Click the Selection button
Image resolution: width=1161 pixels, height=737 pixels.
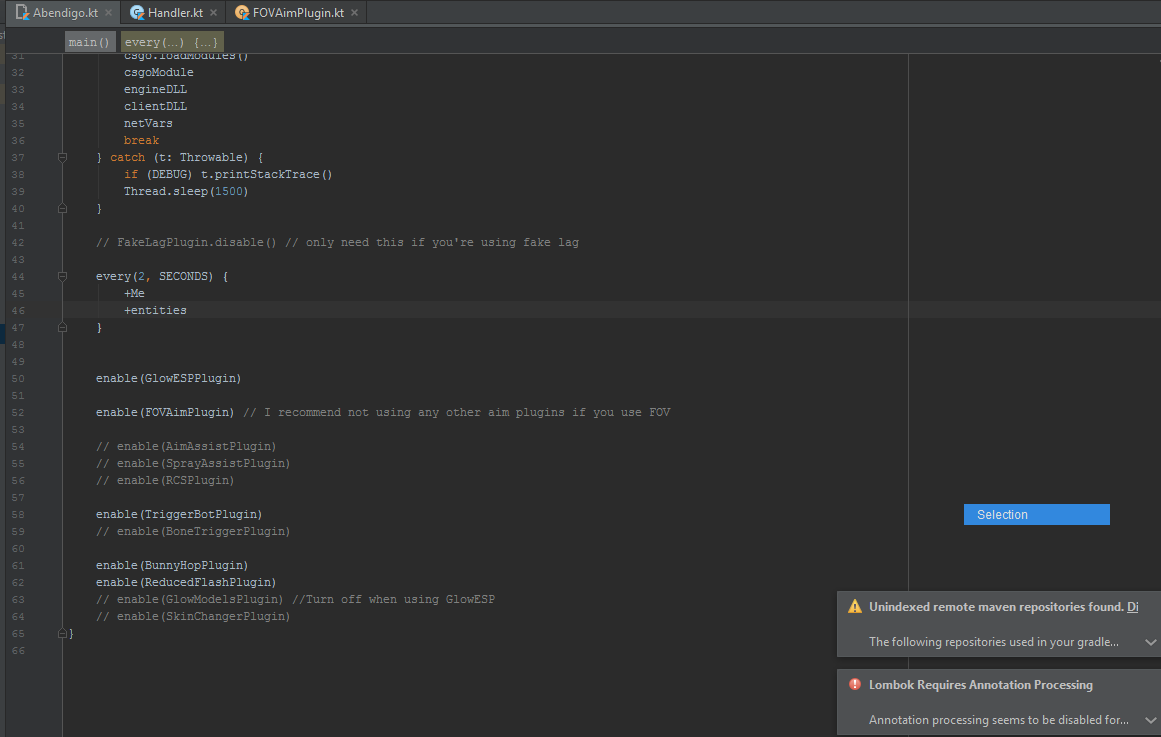[x=1037, y=515]
